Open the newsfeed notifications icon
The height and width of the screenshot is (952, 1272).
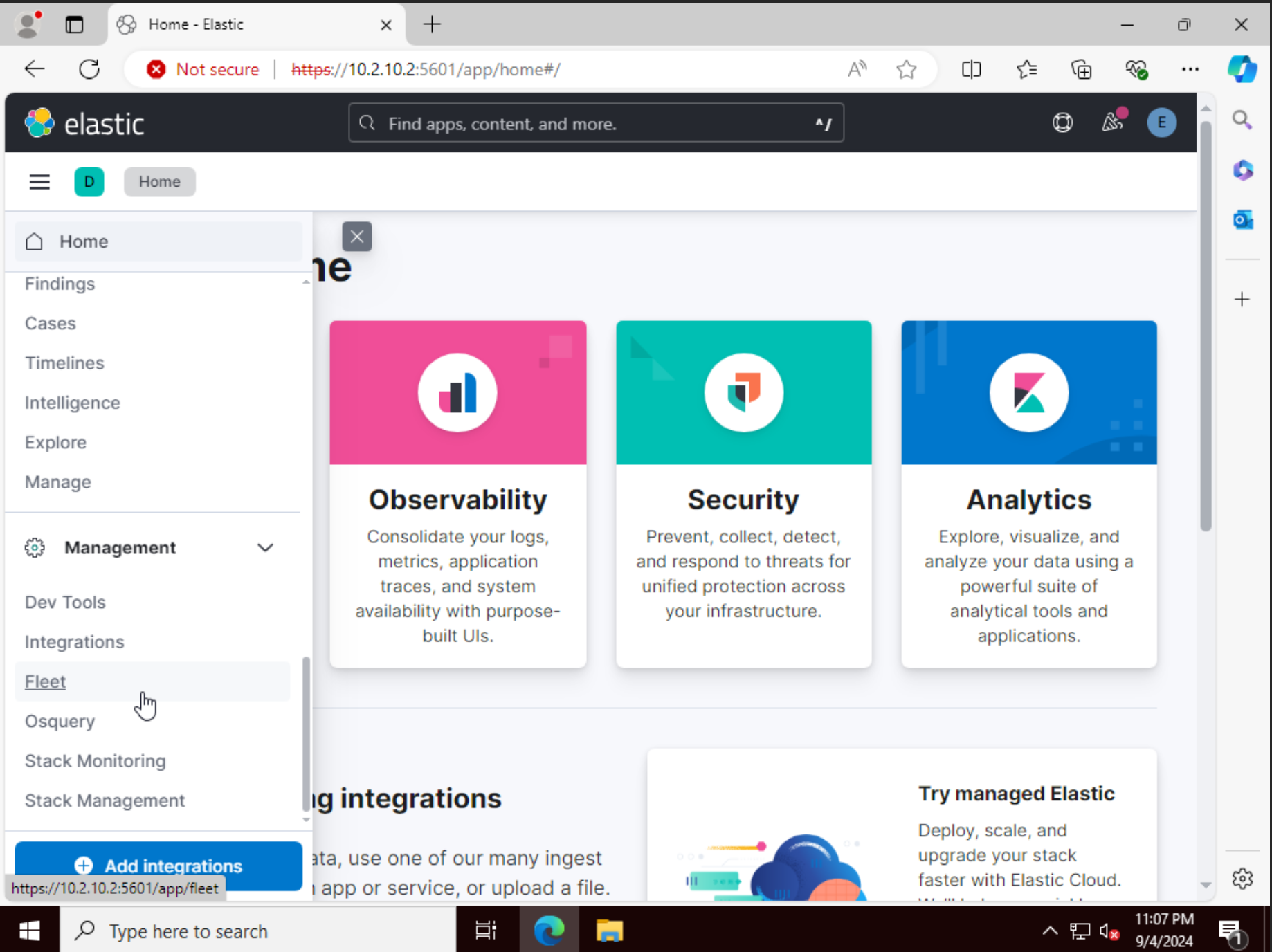click(x=1112, y=122)
